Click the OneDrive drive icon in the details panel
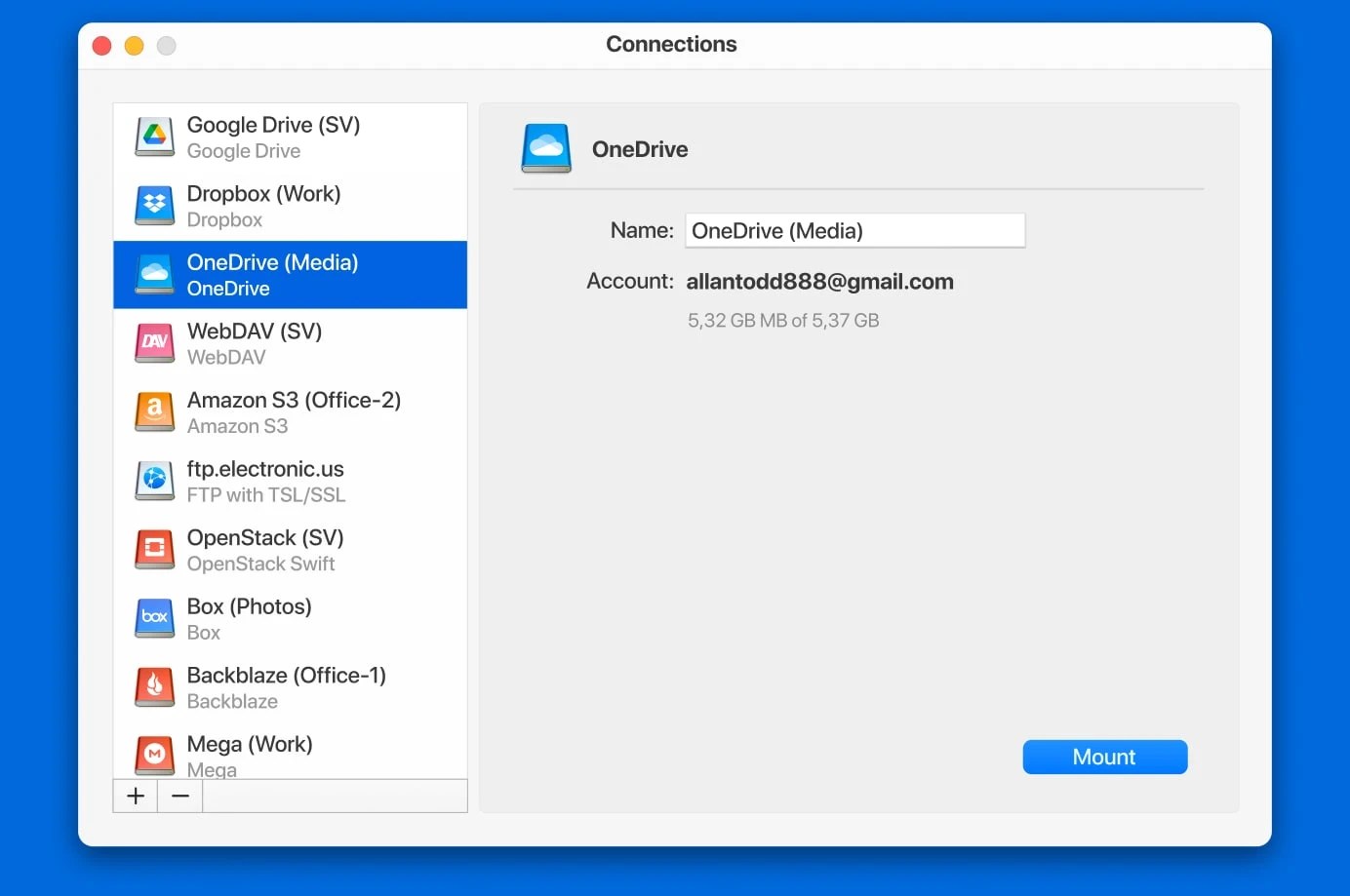Viewport: 1350px width, 896px height. coord(546,148)
